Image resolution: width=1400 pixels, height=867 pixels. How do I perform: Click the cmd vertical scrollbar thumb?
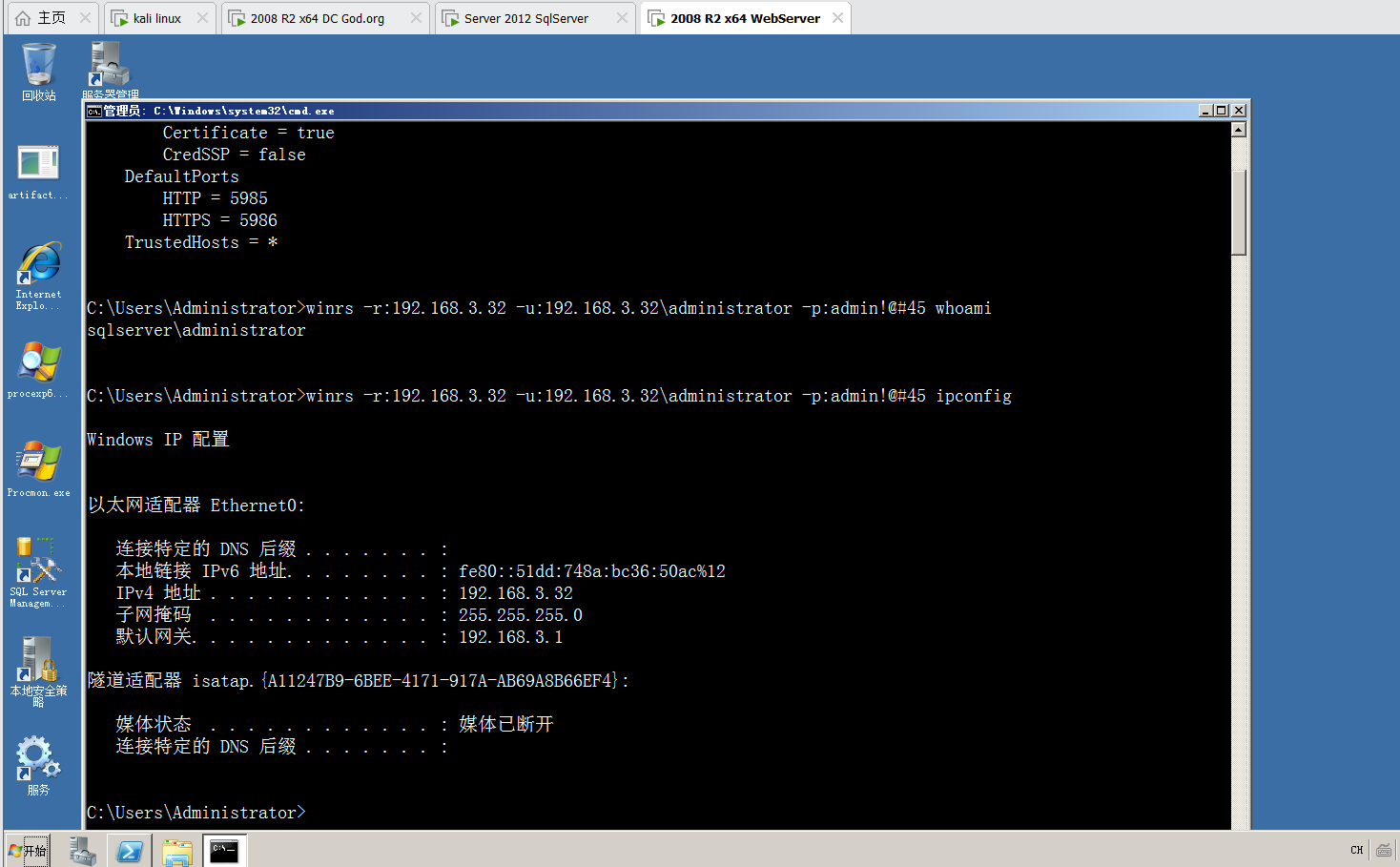click(x=1239, y=213)
